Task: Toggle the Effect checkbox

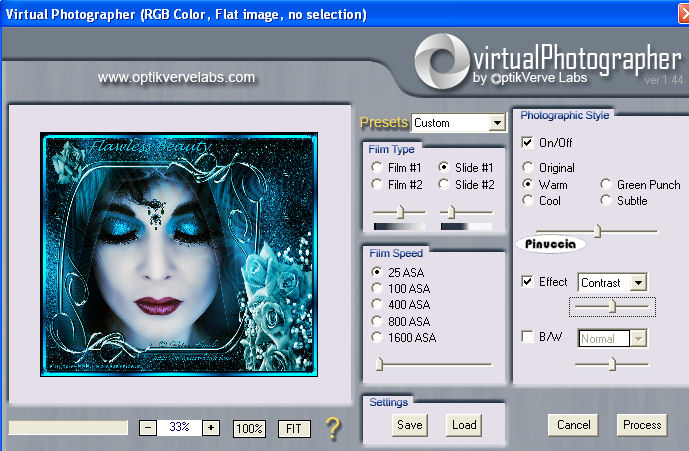Action: [x=527, y=281]
